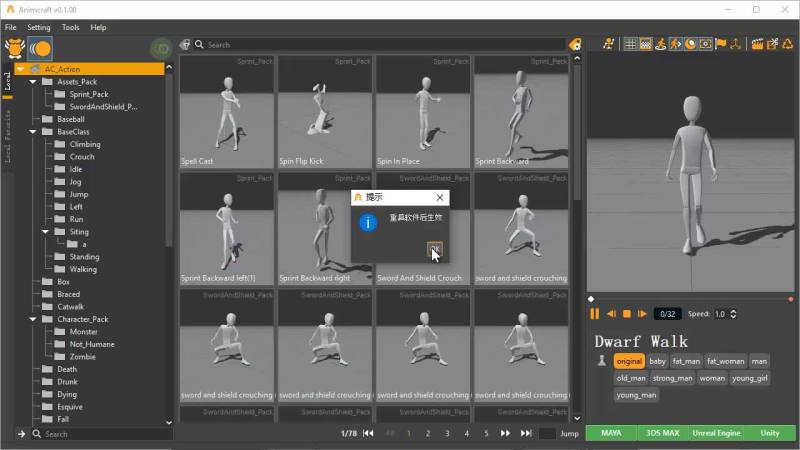Go to first page of results
Image resolution: width=800 pixels, height=450 pixels.
368,433
